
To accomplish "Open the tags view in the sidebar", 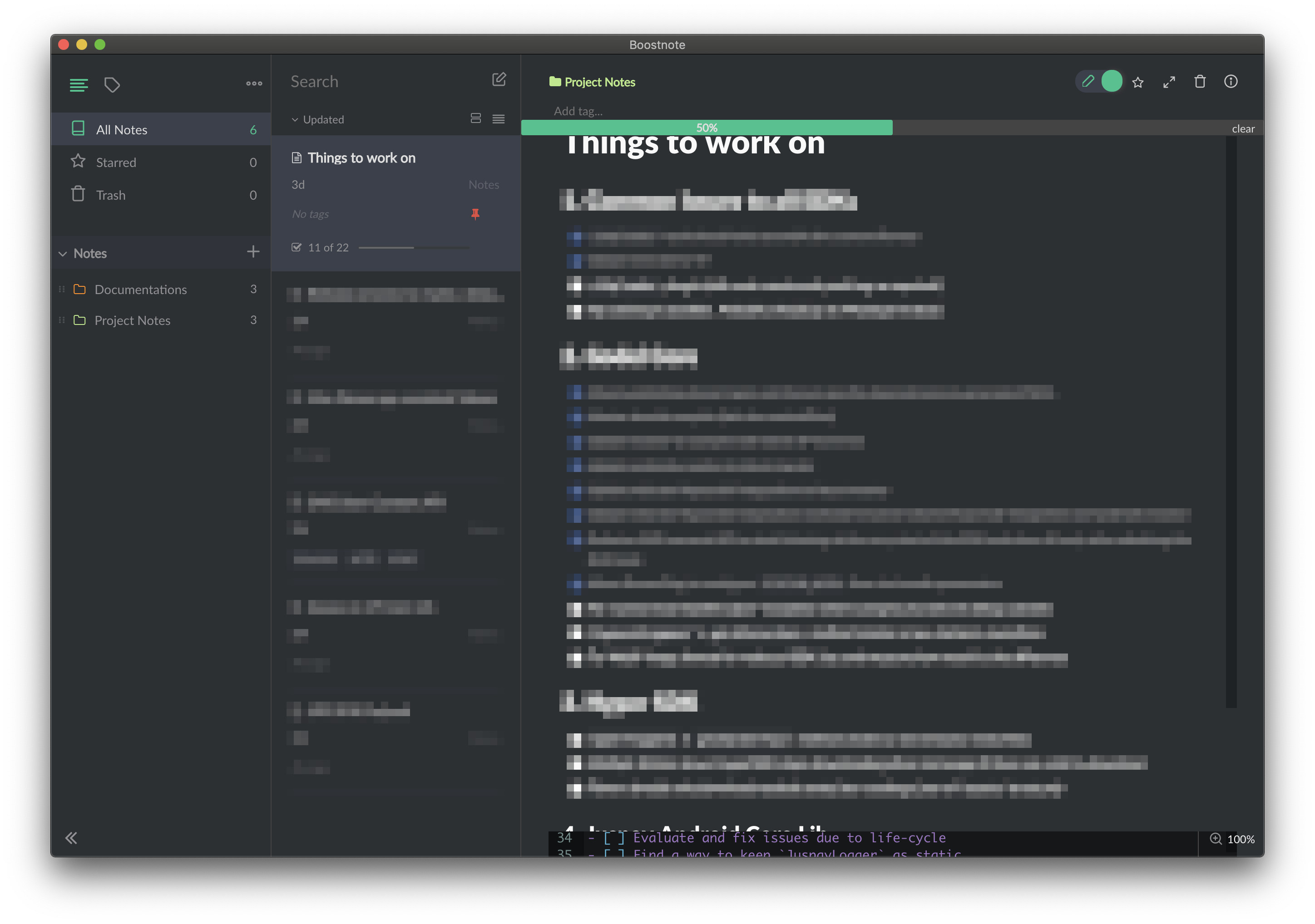I will click(x=112, y=85).
